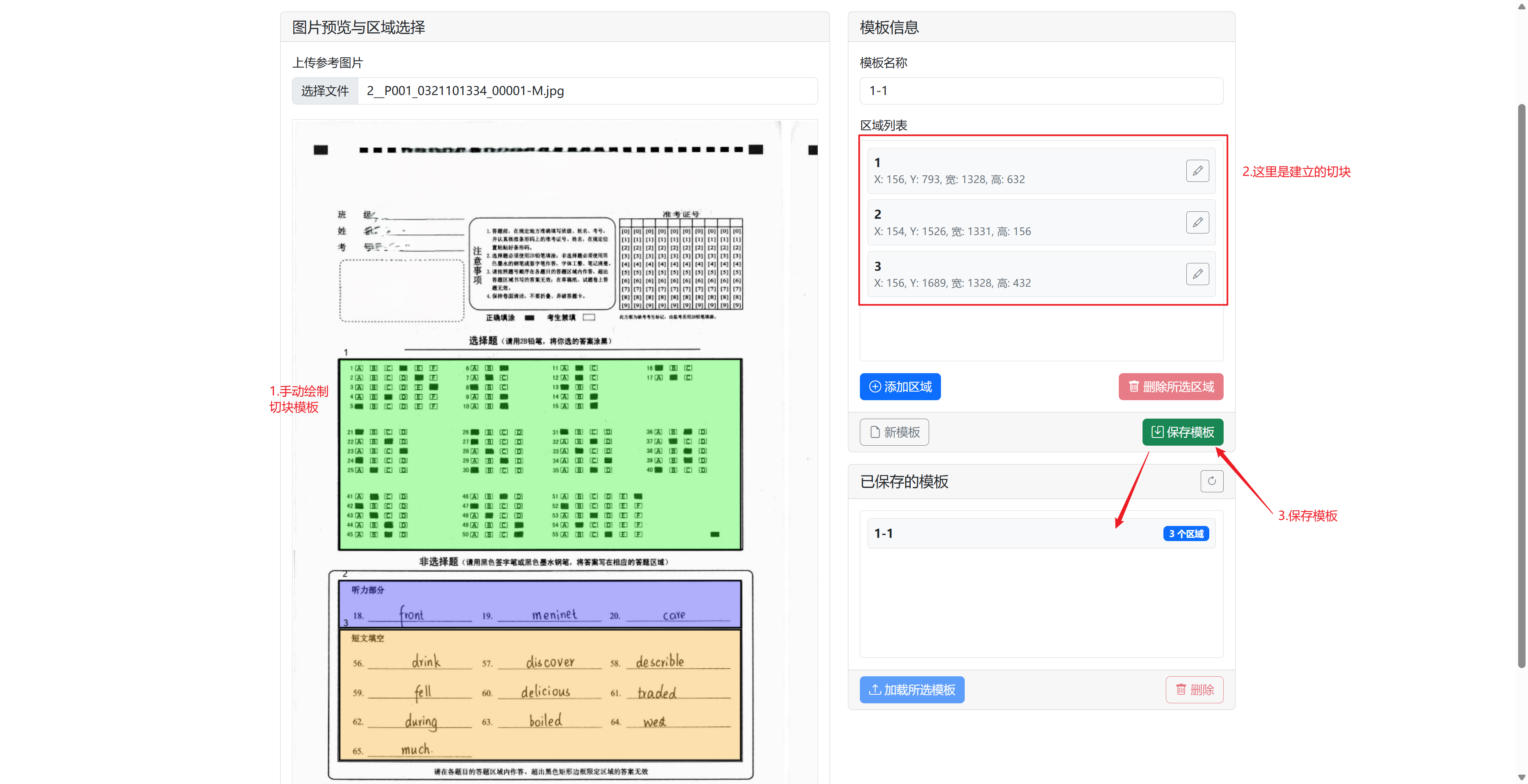Click the 选择文件 file chooser button
Viewport: 1528px width, 784px height.
(325, 91)
